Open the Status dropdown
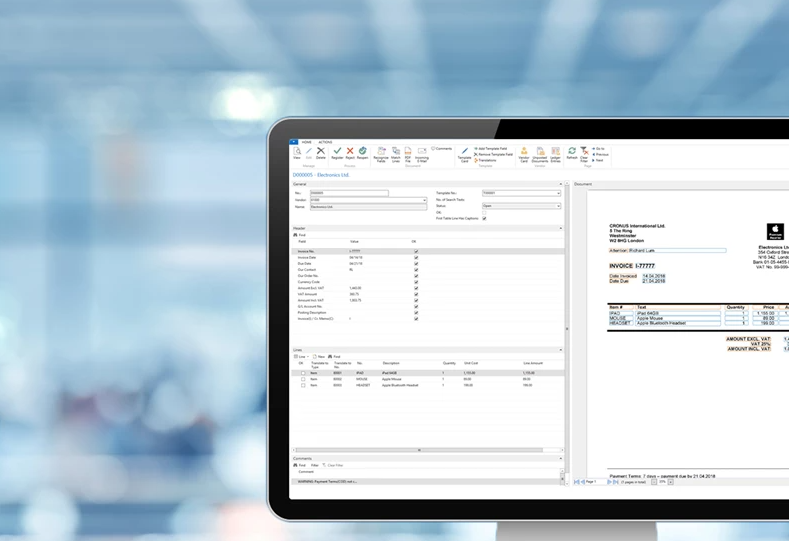 tap(558, 206)
